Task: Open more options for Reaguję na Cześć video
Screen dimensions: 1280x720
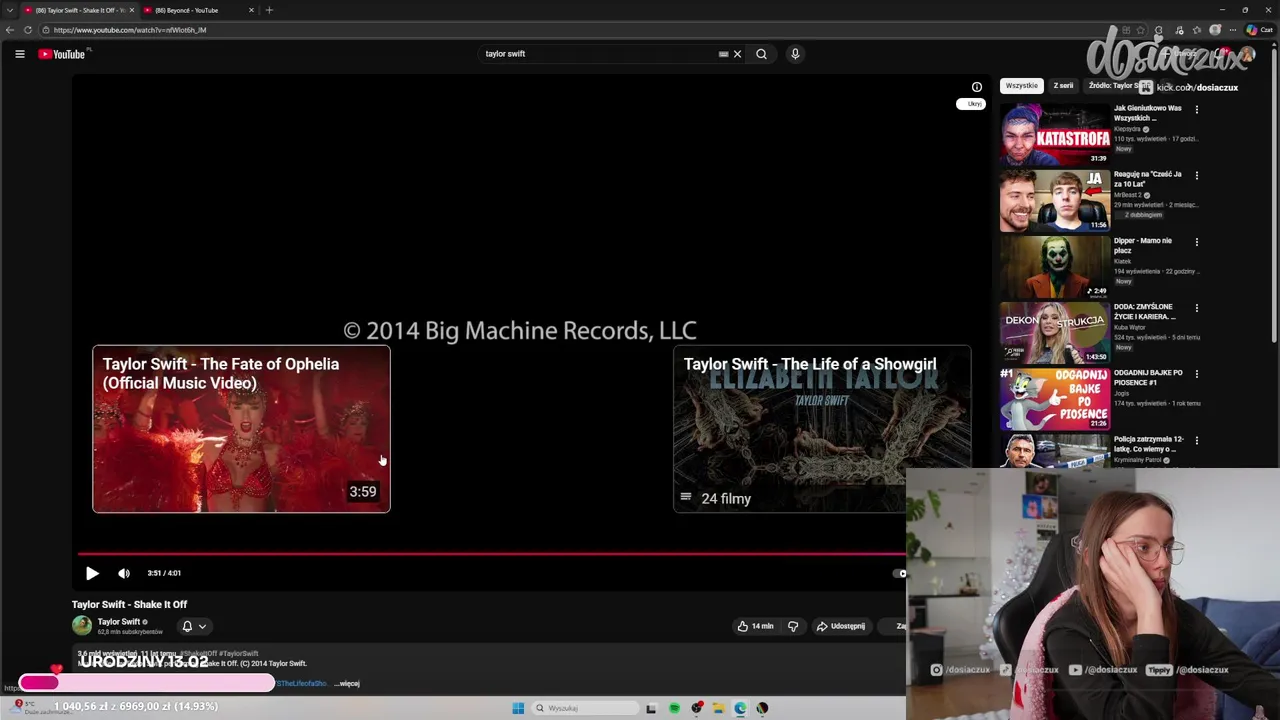Action: (1196, 175)
